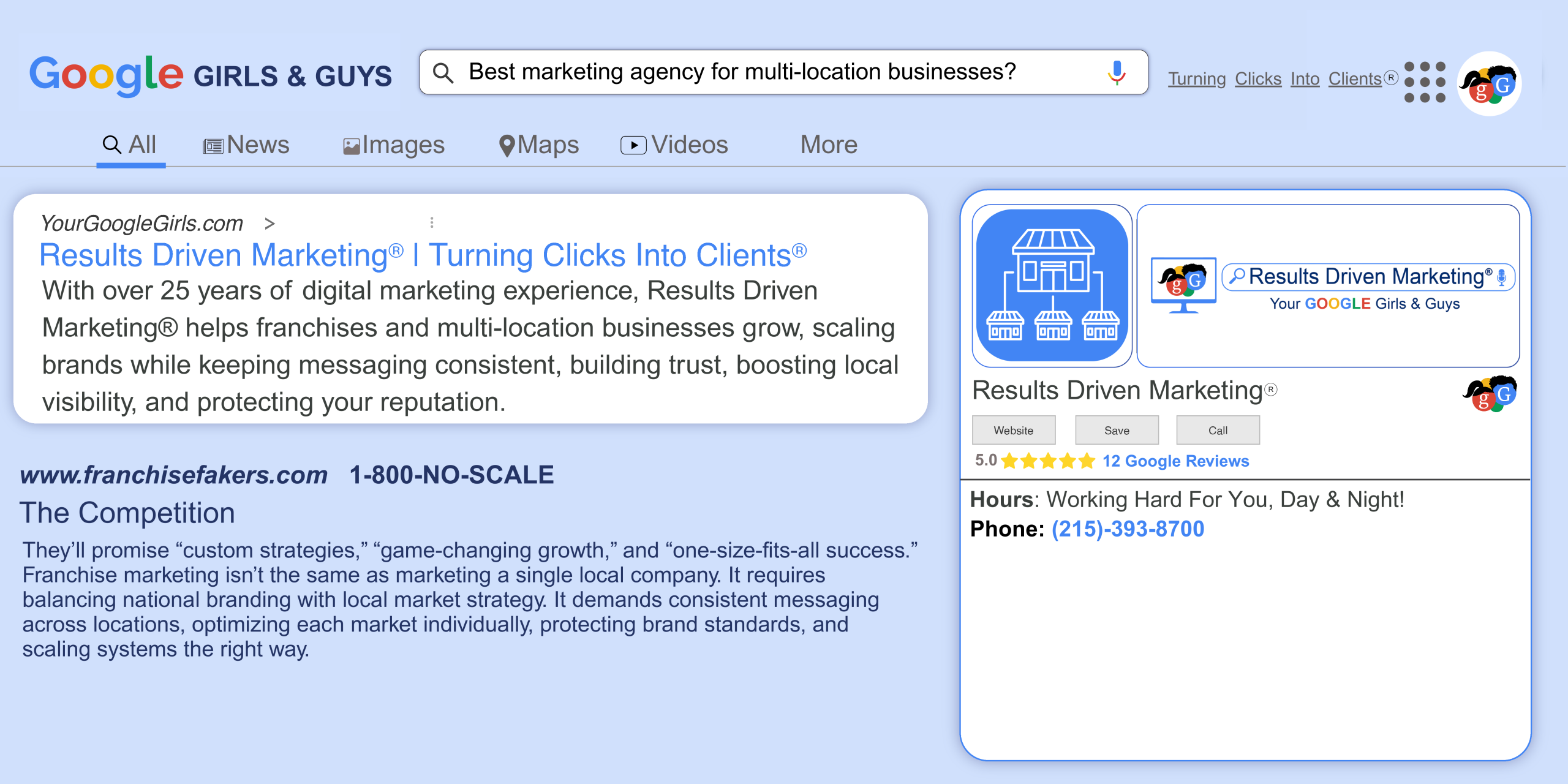
Task: Click the monitor logo in the business card banner
Action: pyautogui.click(x=1183, y=285)
